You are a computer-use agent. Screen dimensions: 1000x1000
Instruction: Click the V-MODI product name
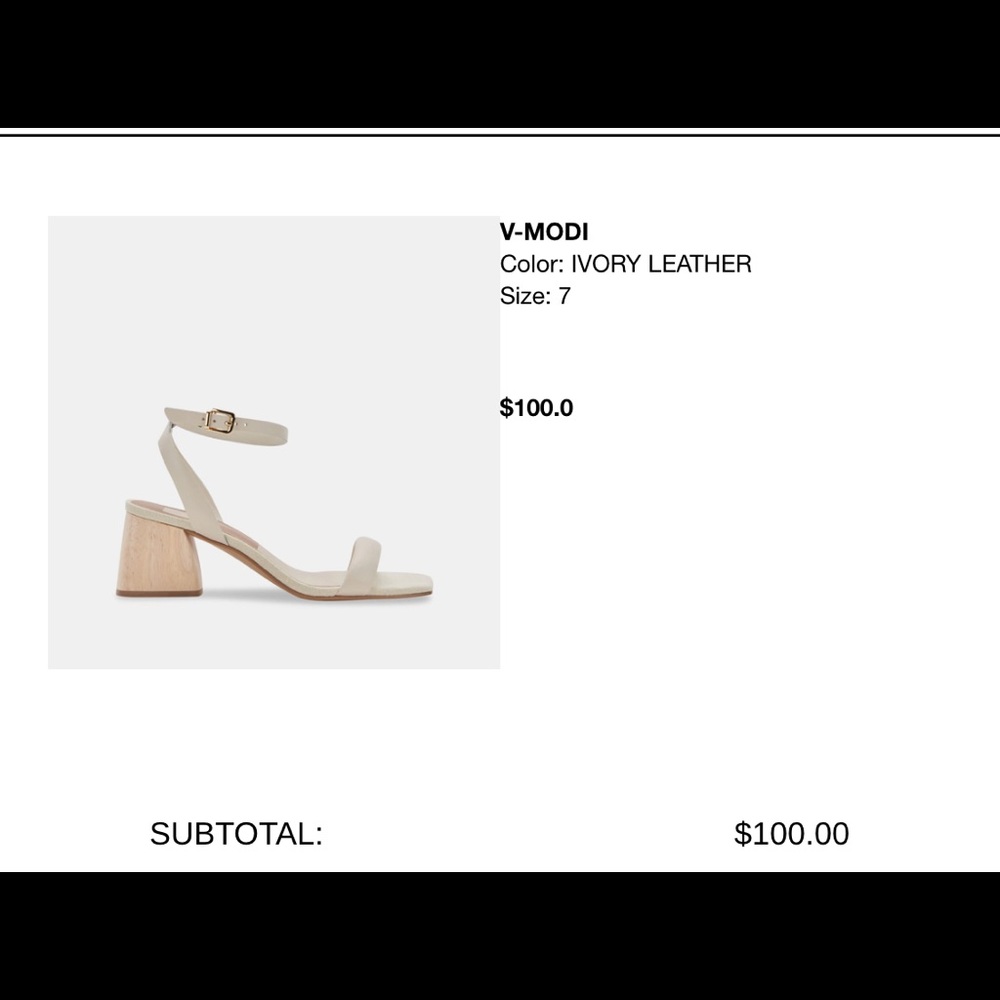click(544, 232)
